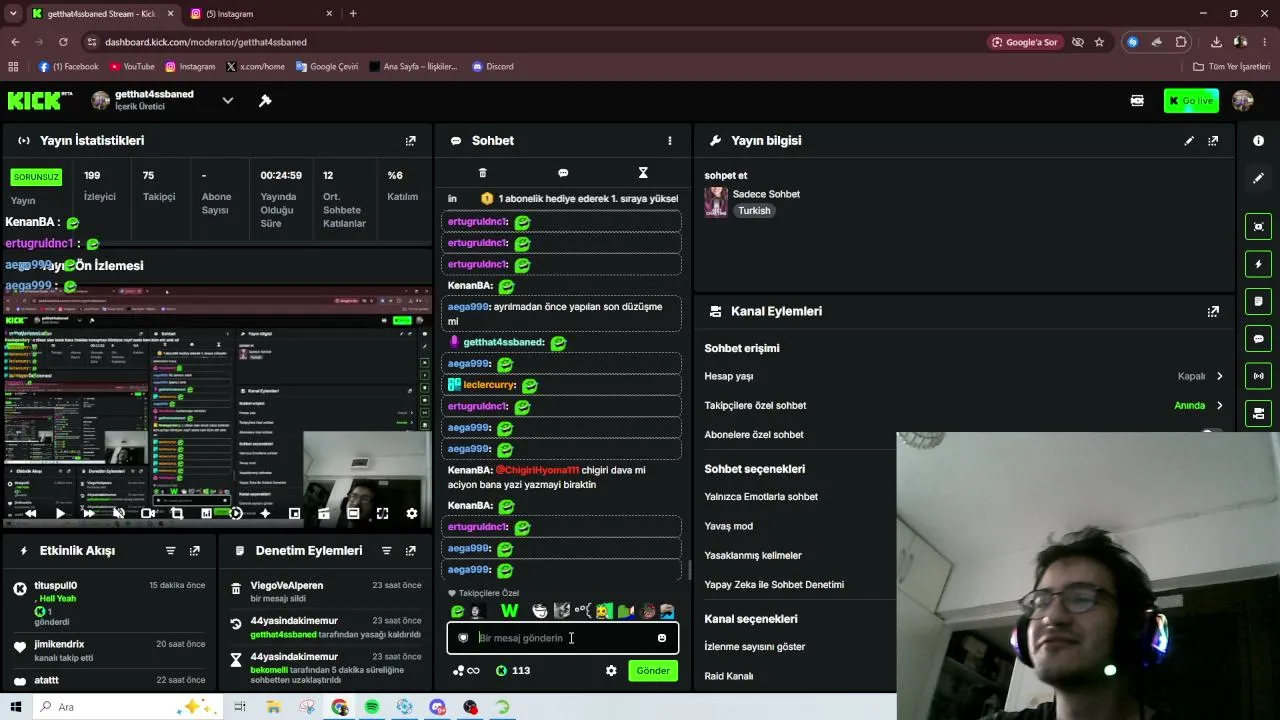Click the camera icon on preview controls
The width and height of the screenshot is (1280, 720).
pyautogui.click(x=148, y=513)
